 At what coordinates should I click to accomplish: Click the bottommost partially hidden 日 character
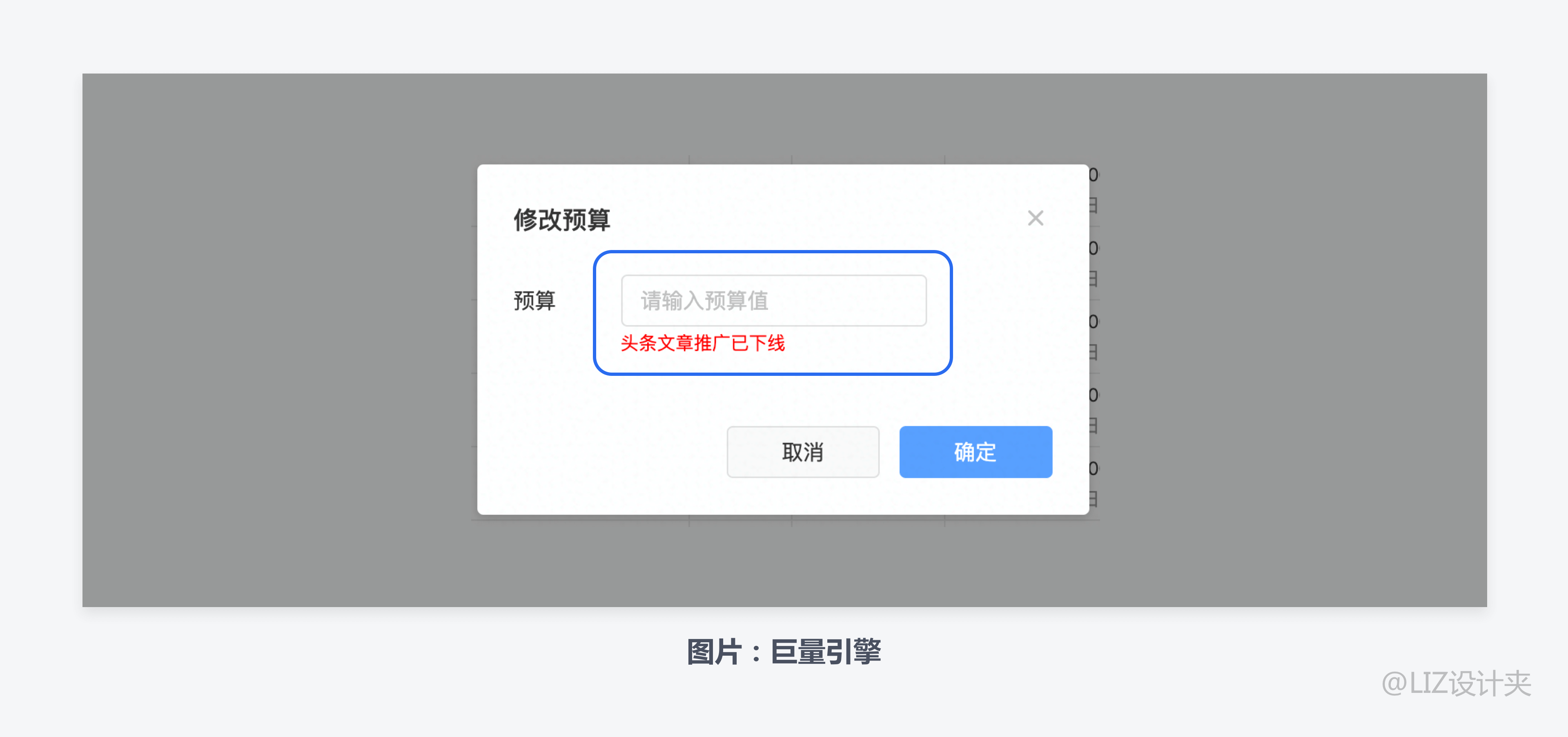[x=1093, y=499]
